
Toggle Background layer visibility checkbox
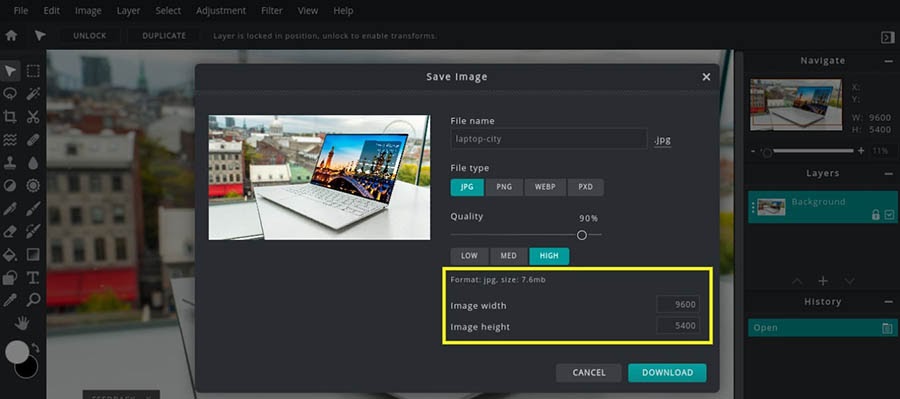pyautogui.click(x=889, y=215)
